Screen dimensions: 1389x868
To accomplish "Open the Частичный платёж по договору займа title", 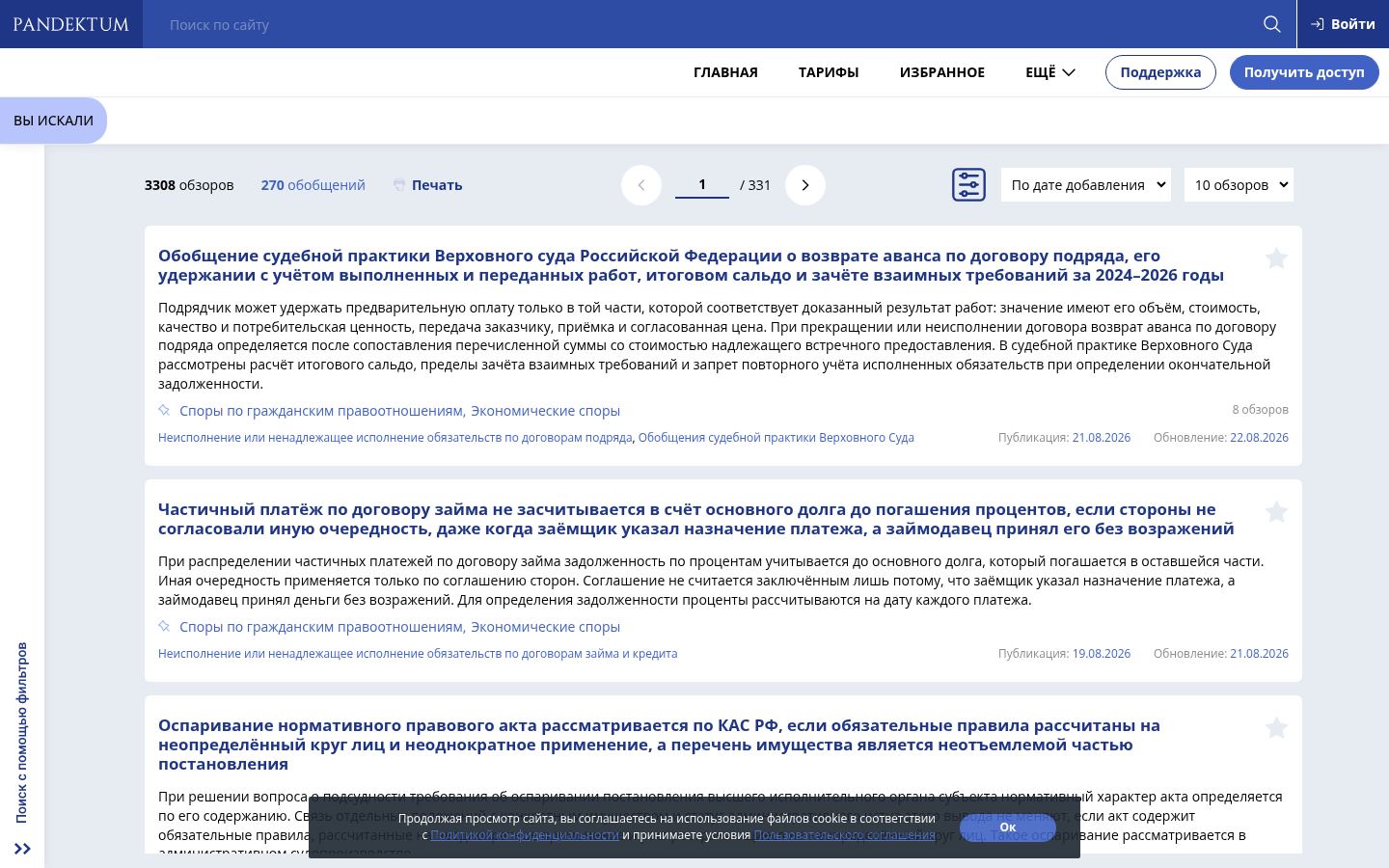I will coord(695,519).
